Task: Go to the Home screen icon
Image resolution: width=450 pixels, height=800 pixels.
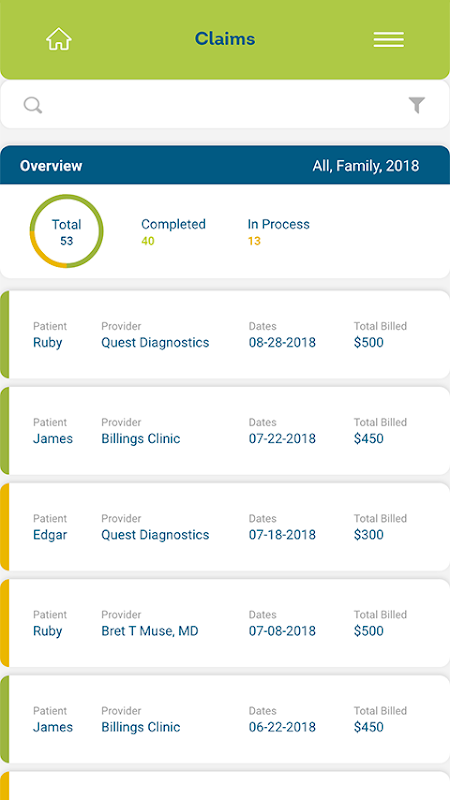Action: coord(59,39)
